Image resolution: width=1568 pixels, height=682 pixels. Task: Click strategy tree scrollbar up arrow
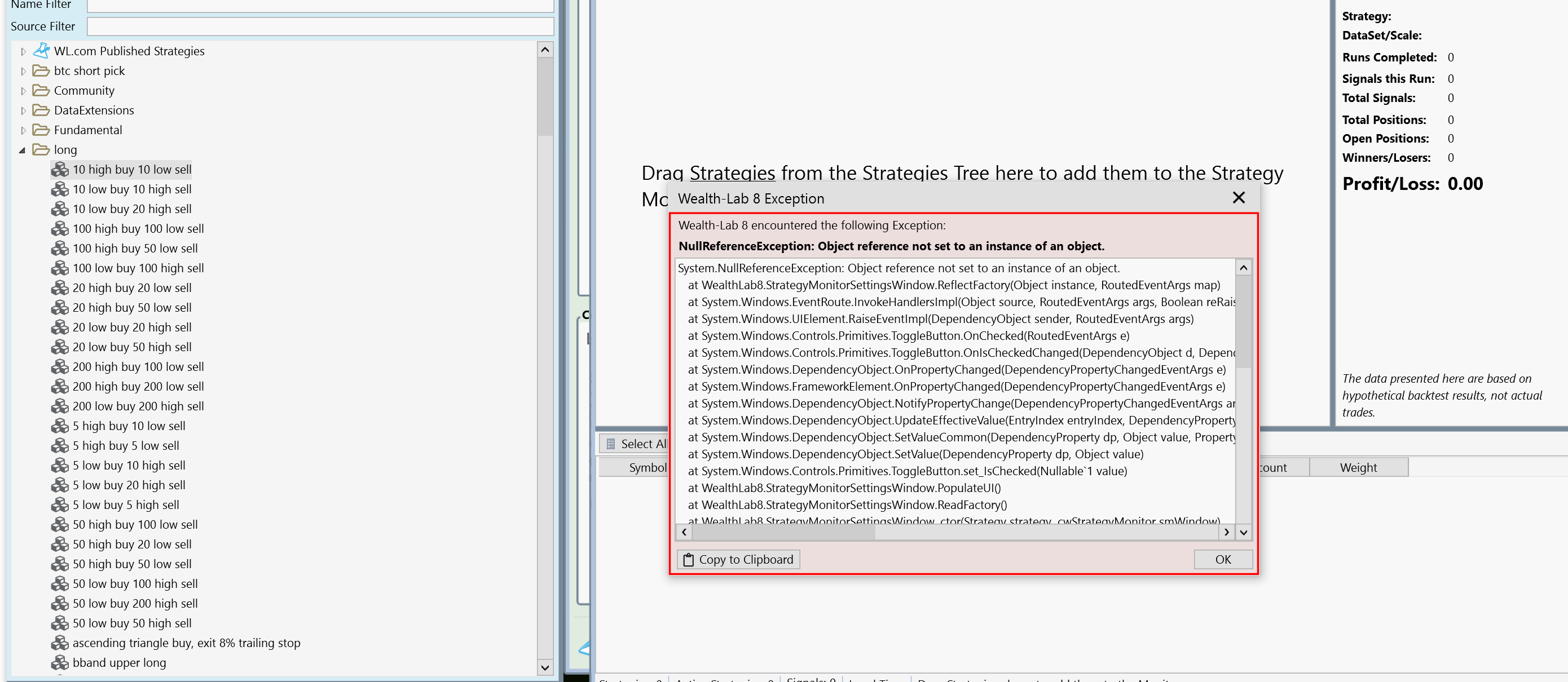click(545, 50)
